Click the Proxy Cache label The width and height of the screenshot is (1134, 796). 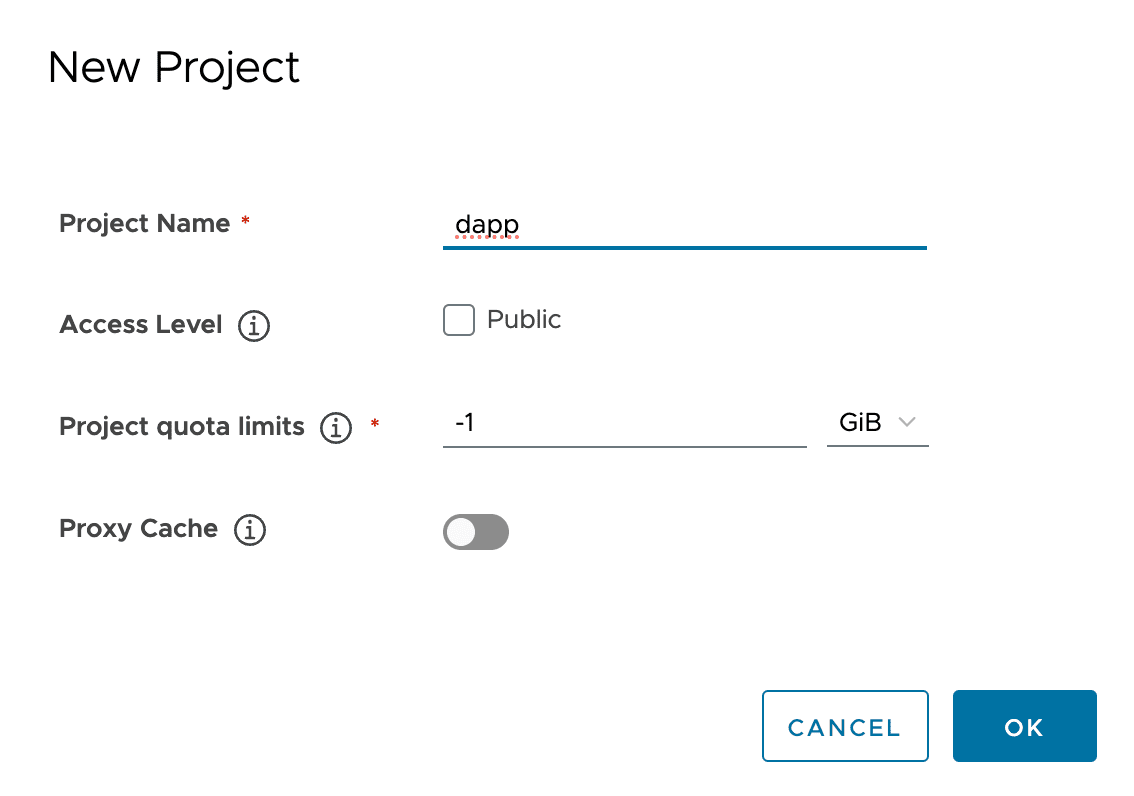(139, 529)
